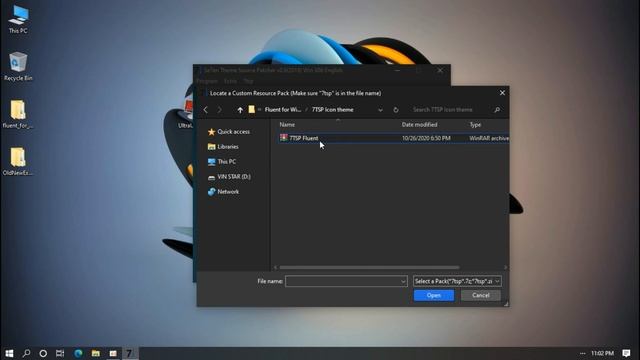Open VIN STAR (D:) drive

pos(229,177)
